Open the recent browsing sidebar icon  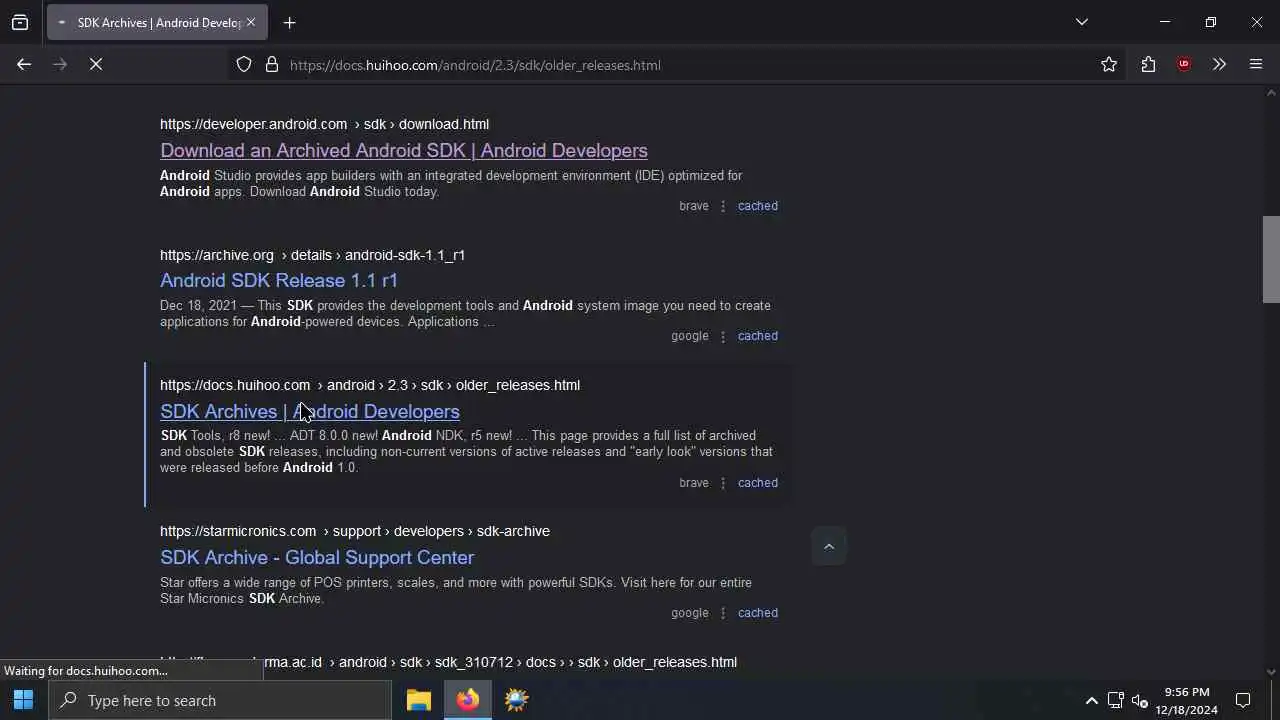(20, 22)
